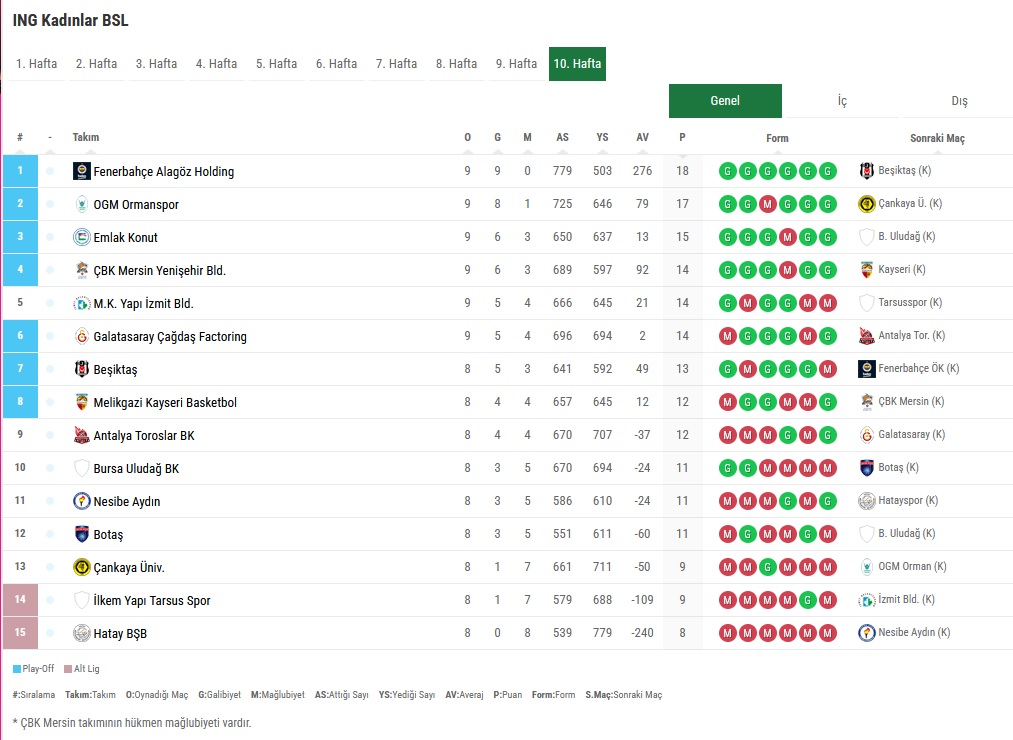Go to the 7. Hafta tab
1013x740 pixels.
point(397,64)
